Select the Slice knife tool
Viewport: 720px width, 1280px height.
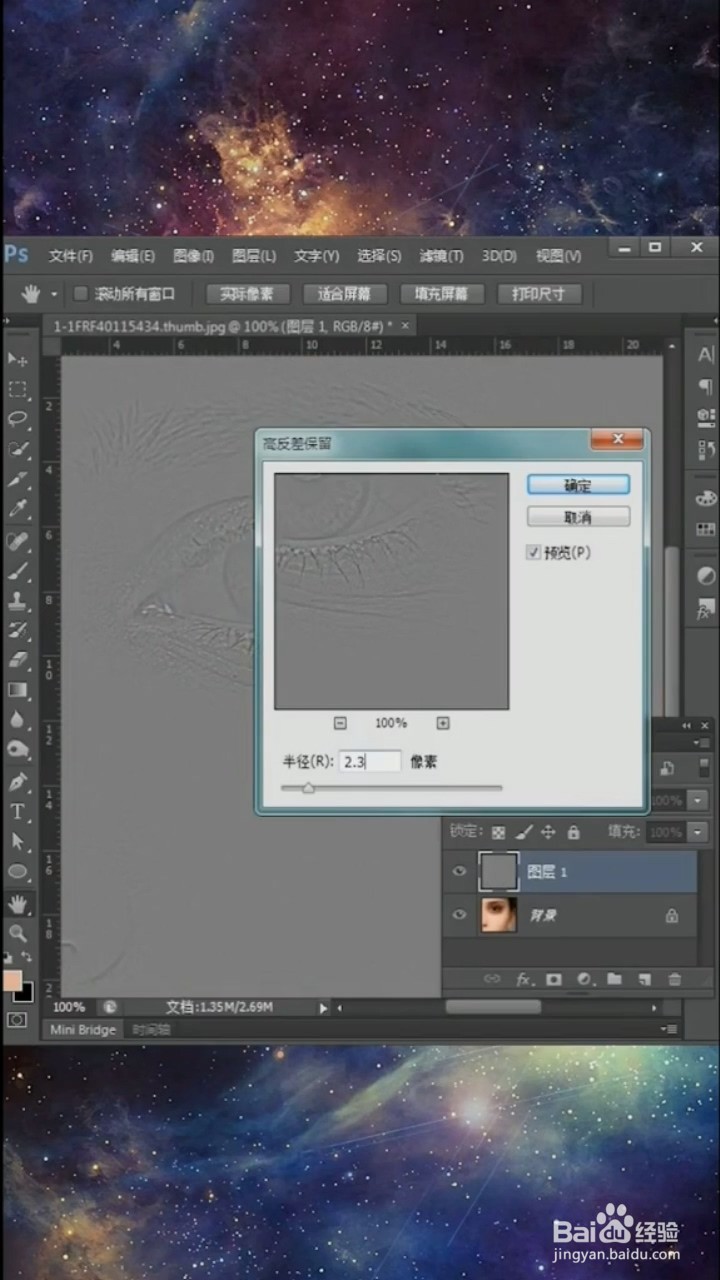[18, 479]
